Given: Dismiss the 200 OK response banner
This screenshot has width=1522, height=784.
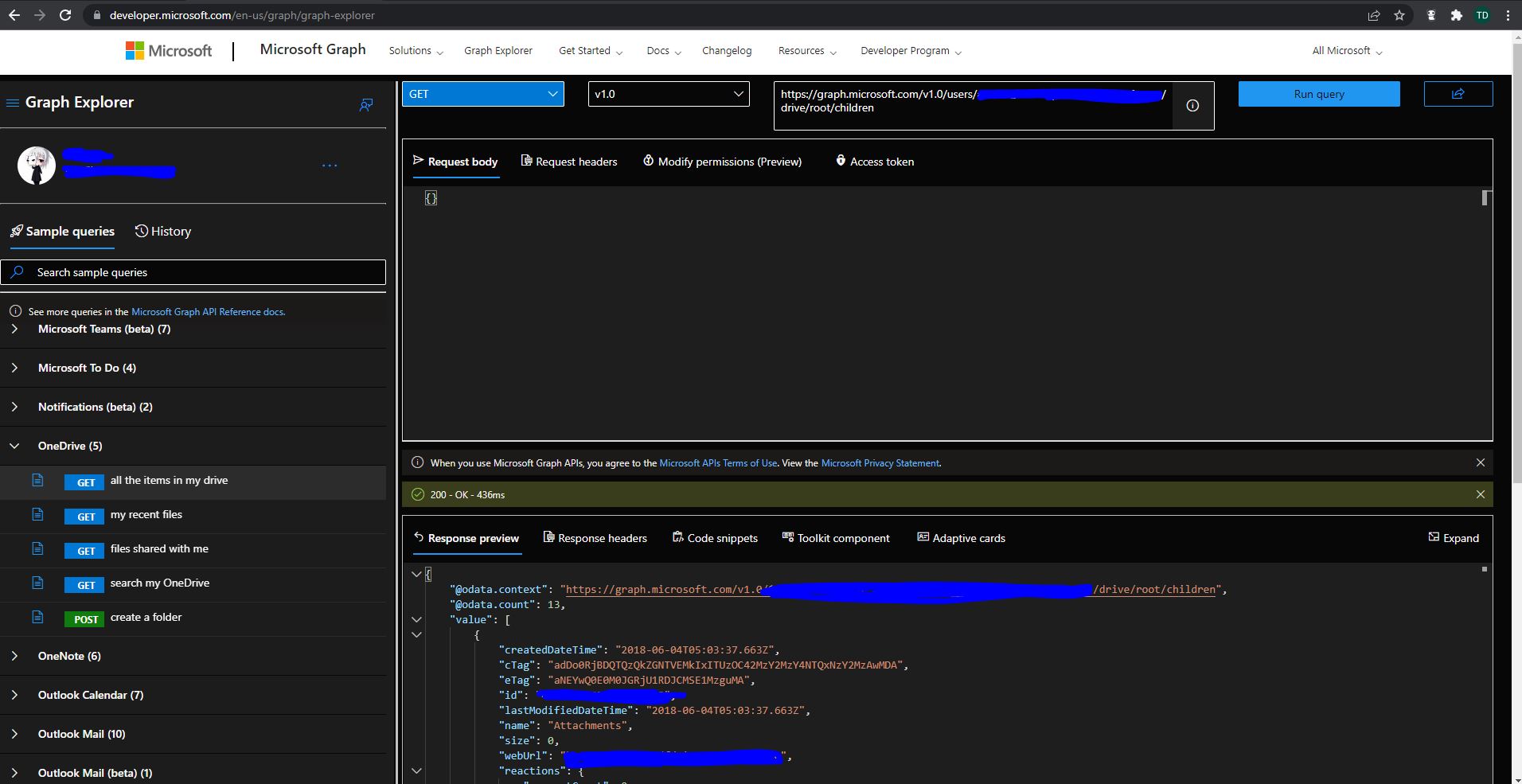Looking at the screenshot, I should pyautogui.click(x=1480, y=493).
